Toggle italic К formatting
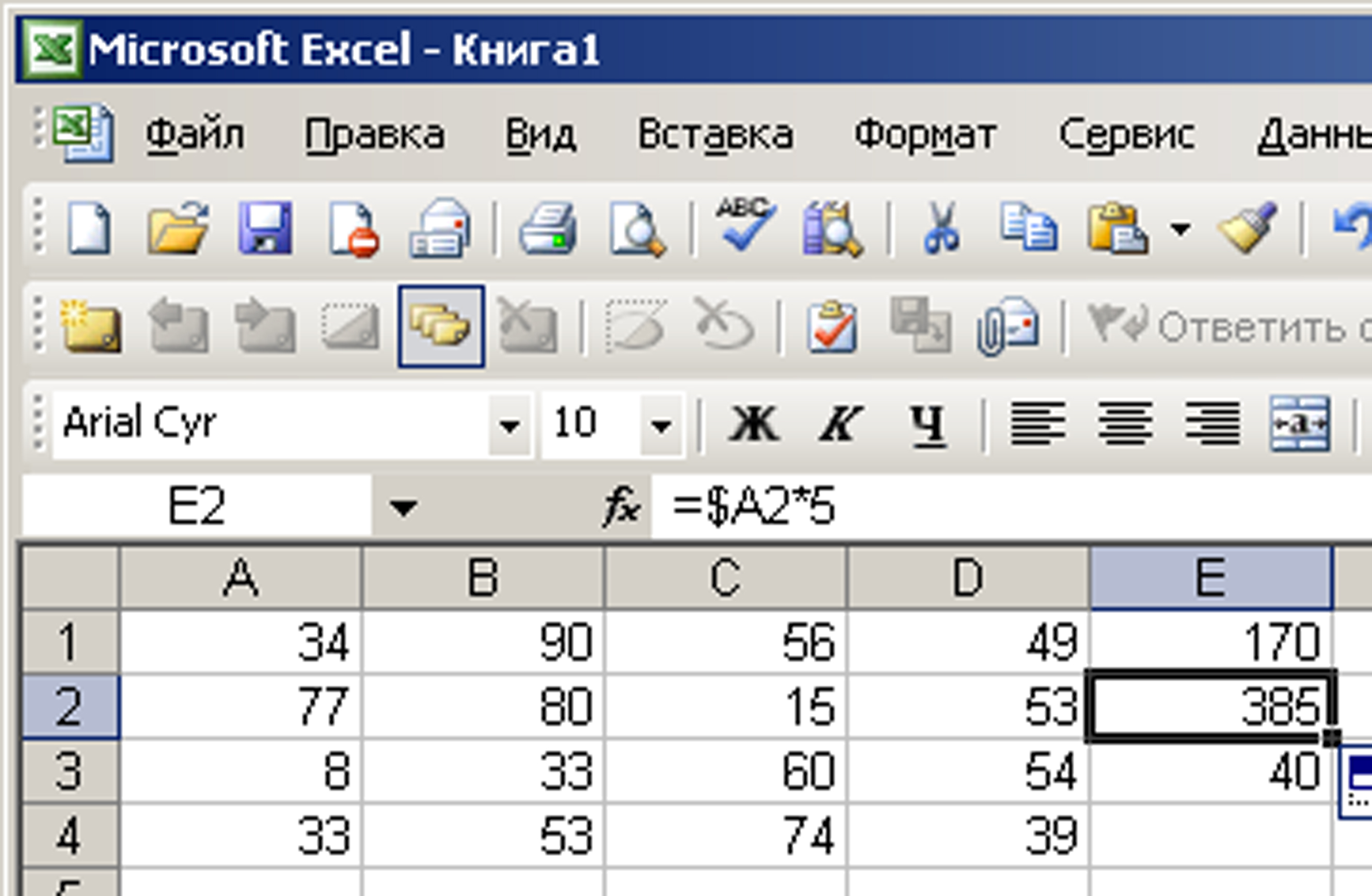 (840, 425)
